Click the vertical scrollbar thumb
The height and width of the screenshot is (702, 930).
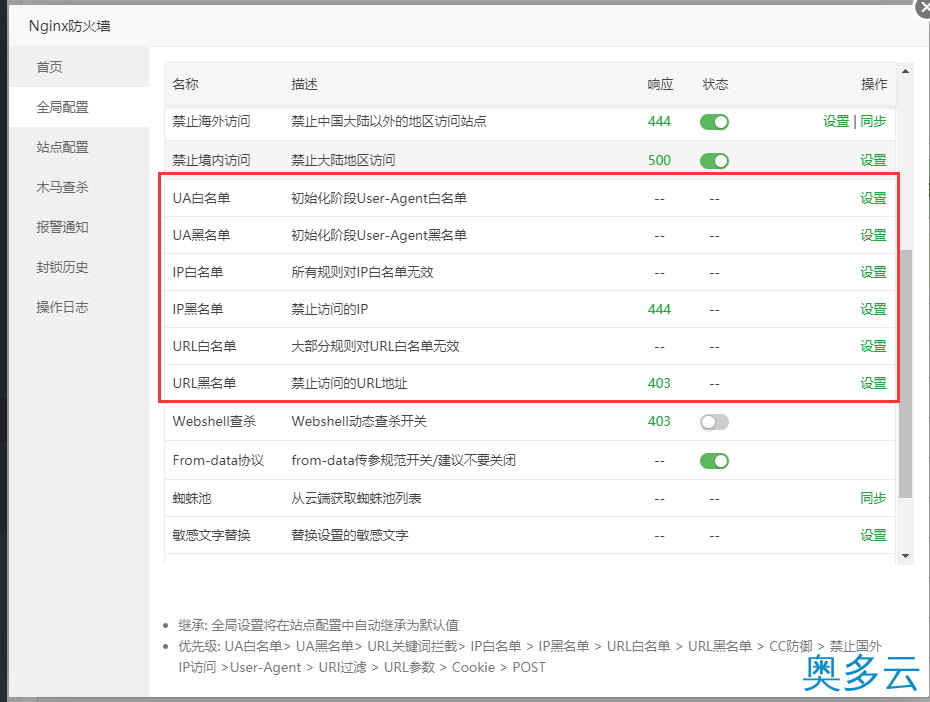905,374
